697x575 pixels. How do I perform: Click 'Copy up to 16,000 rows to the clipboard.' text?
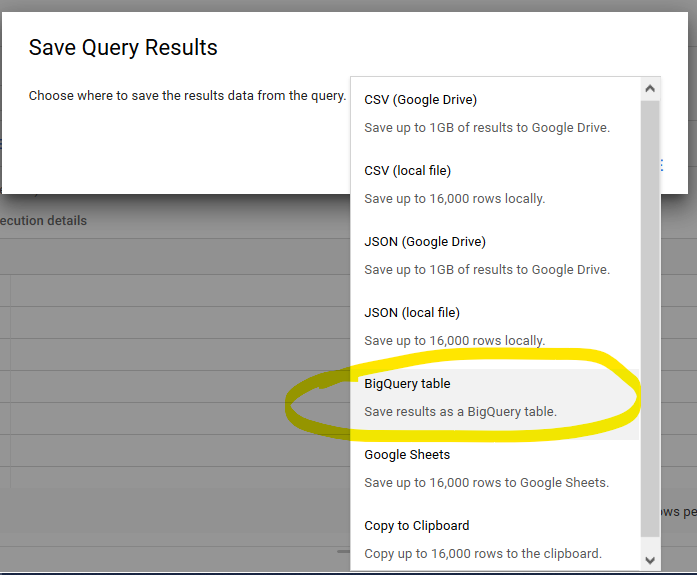click(483, 554)
